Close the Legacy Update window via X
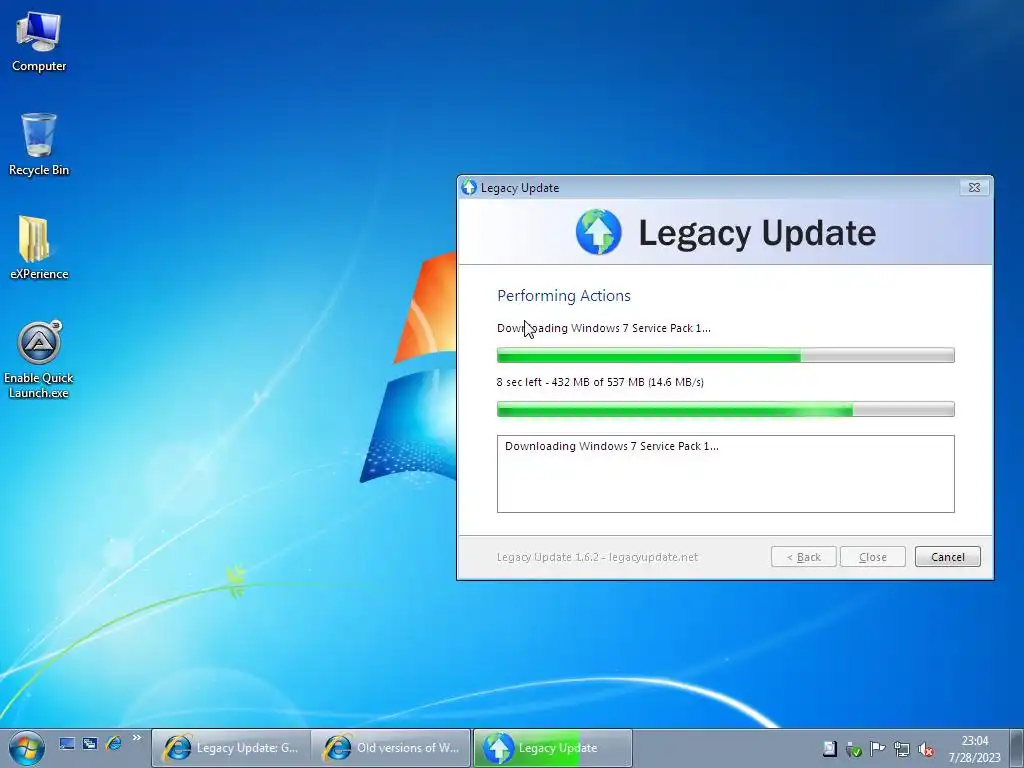Screen dimensions: 1024x768 [x=974, y=187]
